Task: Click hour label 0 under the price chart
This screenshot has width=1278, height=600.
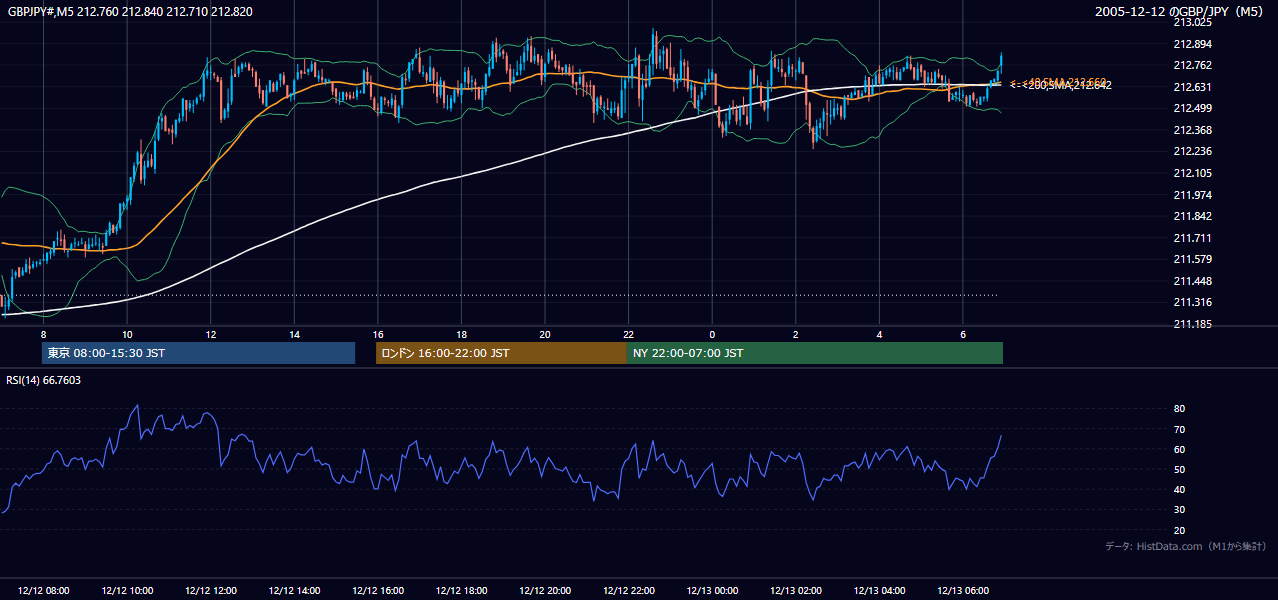Action: click(x=712, y=334)
